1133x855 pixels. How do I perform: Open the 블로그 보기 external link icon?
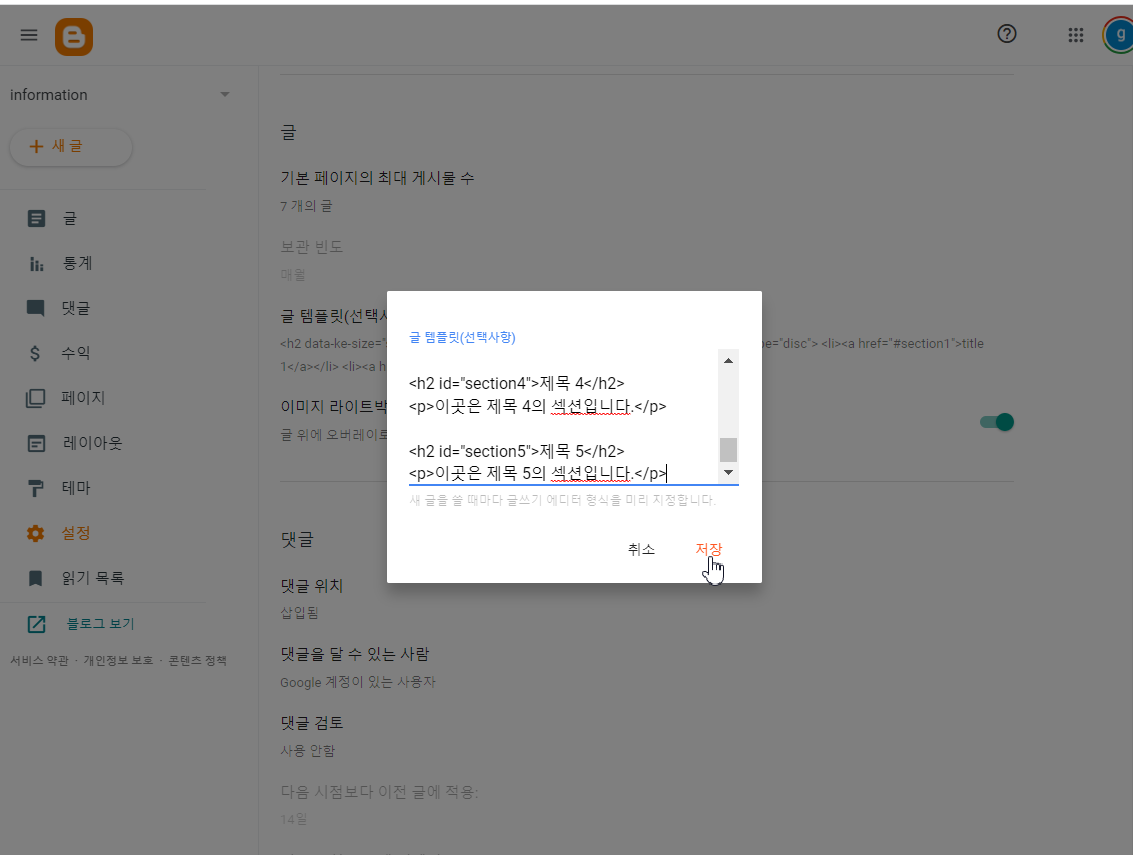click(35, 625)
